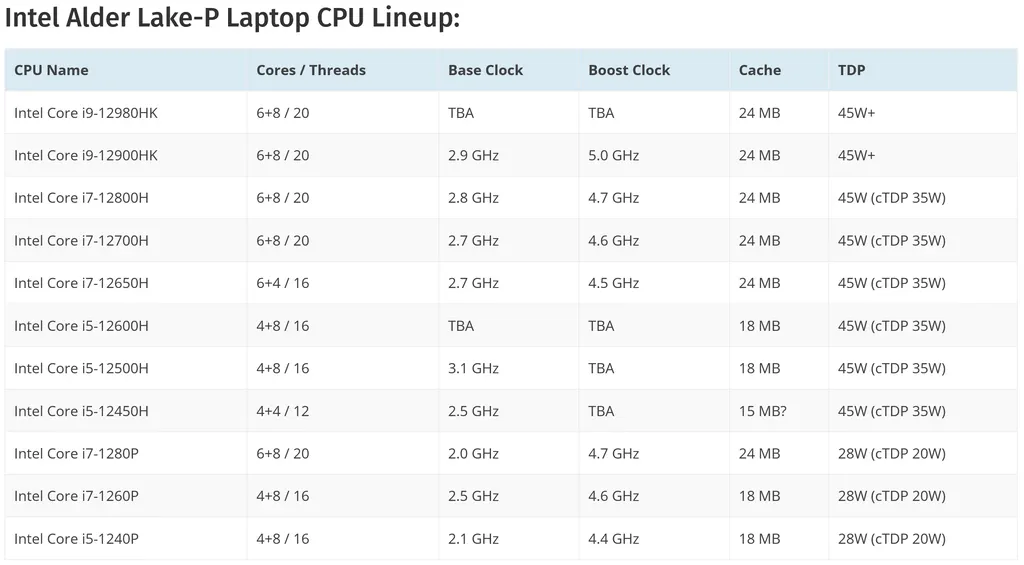Click the 5.0 GHz boost clock value
The height and width of the screenshot is (565, 1024).
click(x=614, y=156)
